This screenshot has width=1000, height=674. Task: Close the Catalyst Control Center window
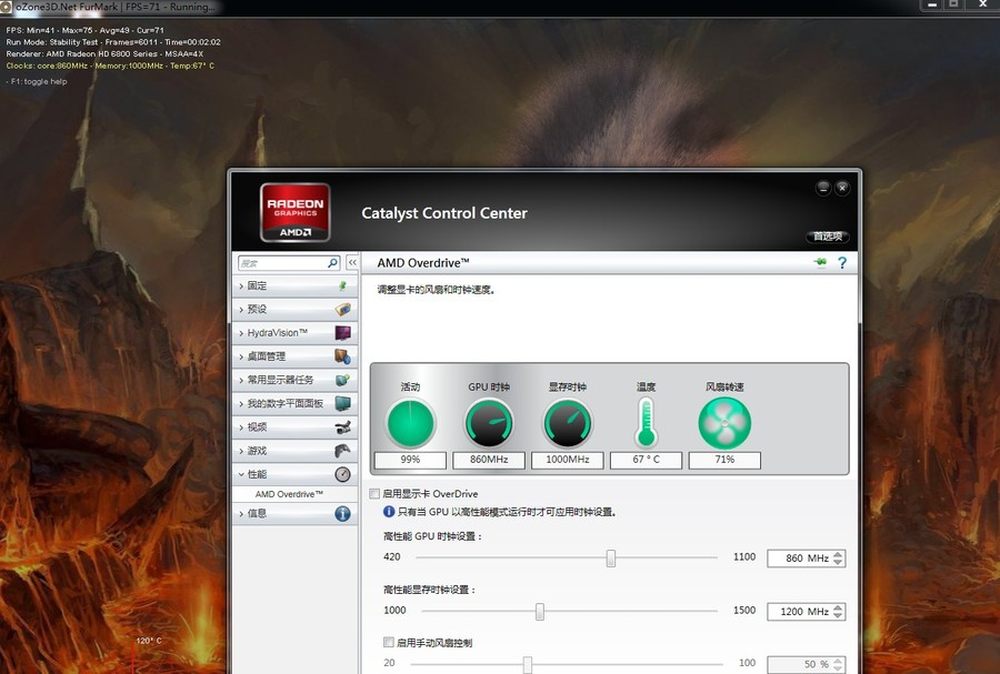[x=842, y=187]
